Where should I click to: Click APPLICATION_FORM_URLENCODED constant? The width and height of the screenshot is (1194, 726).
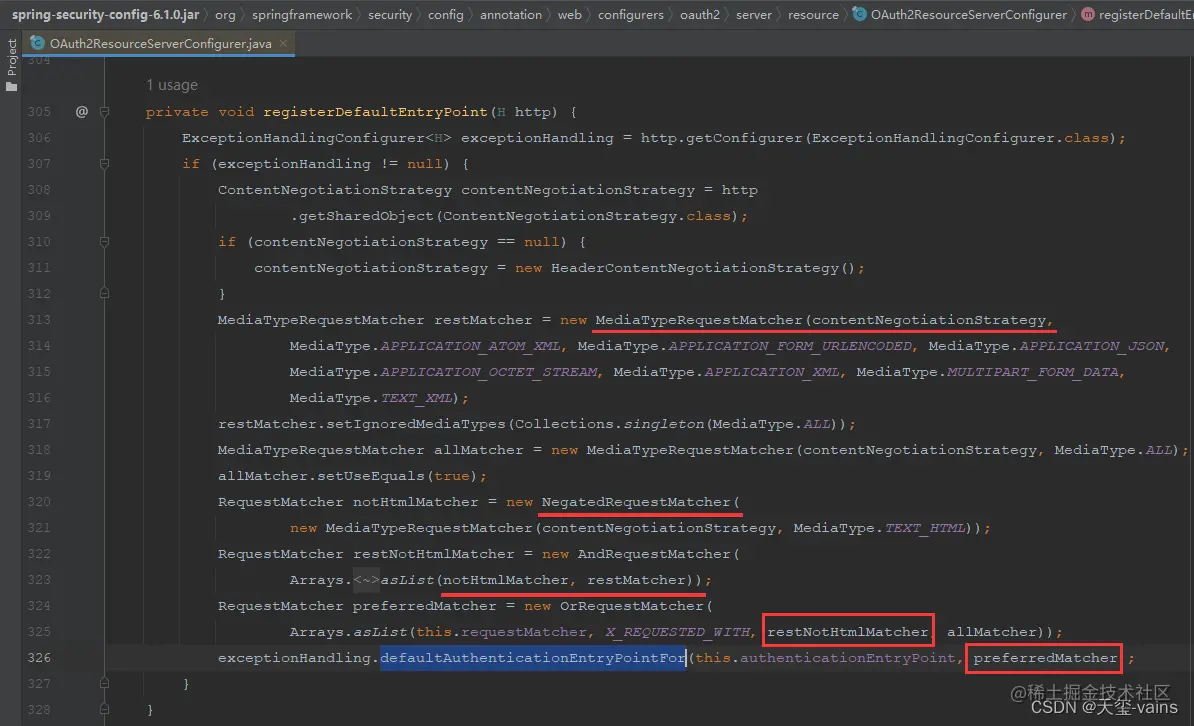pos(790,346)
